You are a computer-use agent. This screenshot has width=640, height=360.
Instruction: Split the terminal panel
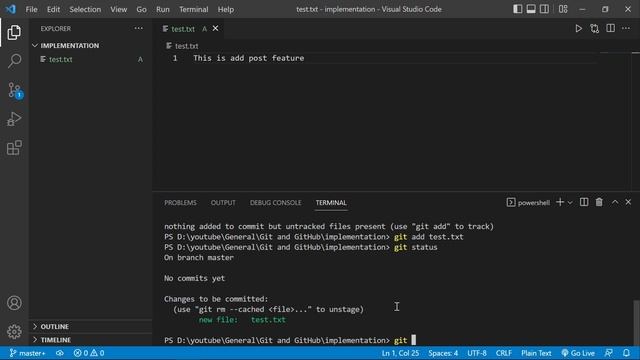tap(584, 202)
